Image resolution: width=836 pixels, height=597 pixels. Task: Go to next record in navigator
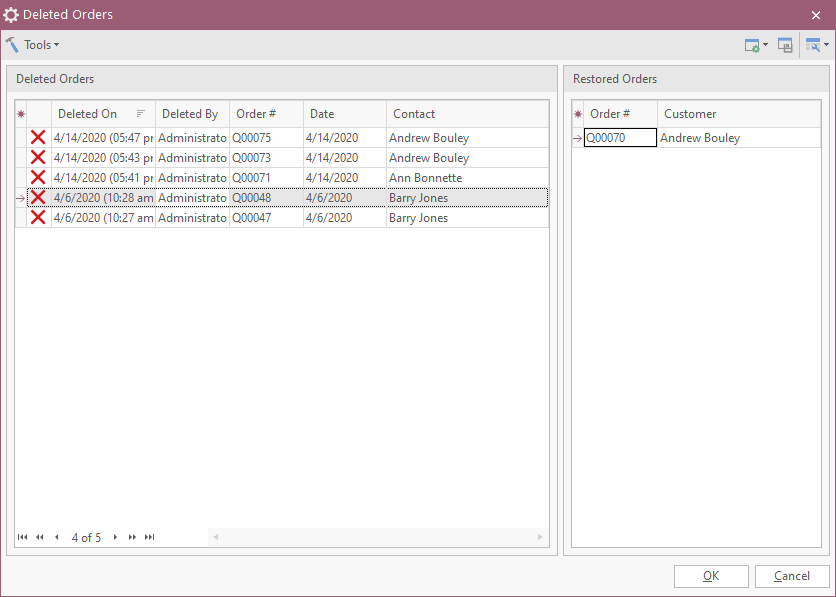(x=115, y=537)
